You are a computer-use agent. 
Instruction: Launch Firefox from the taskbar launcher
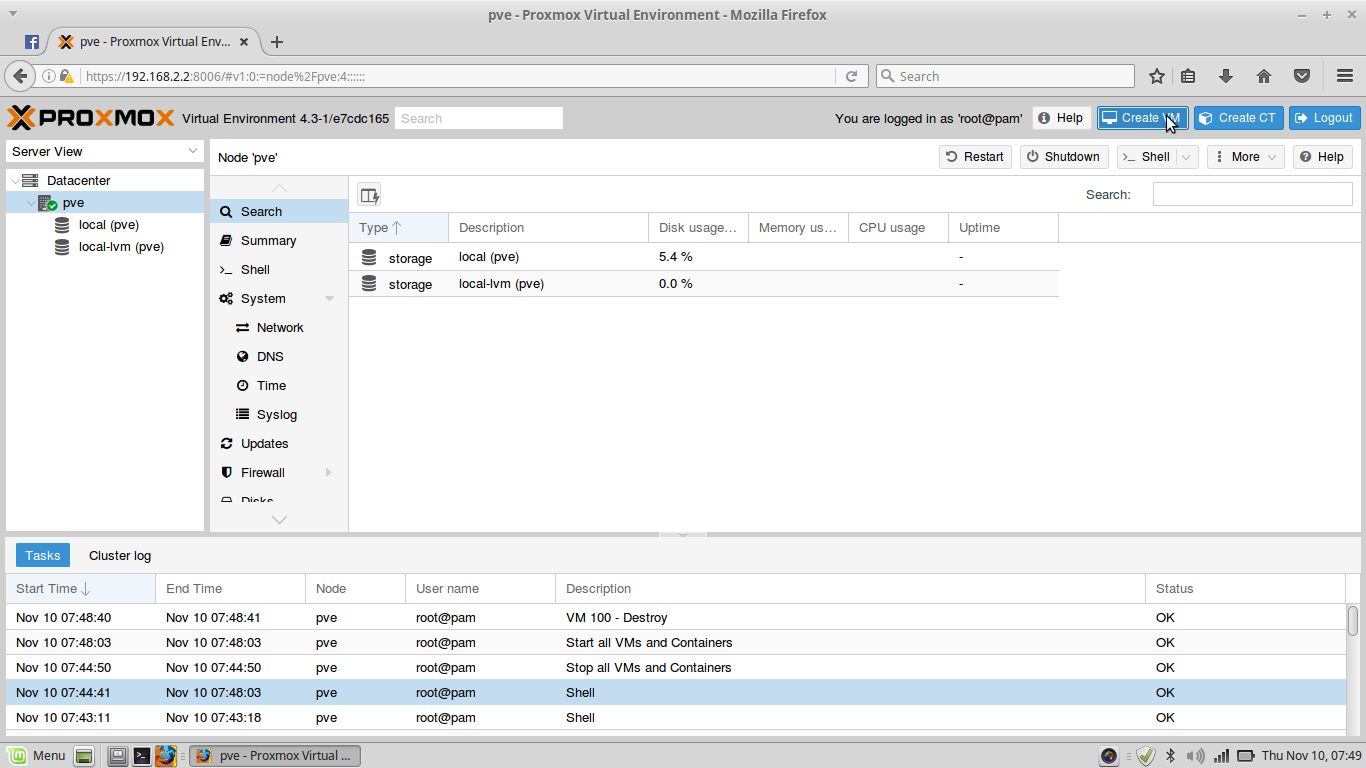point(166,756)
